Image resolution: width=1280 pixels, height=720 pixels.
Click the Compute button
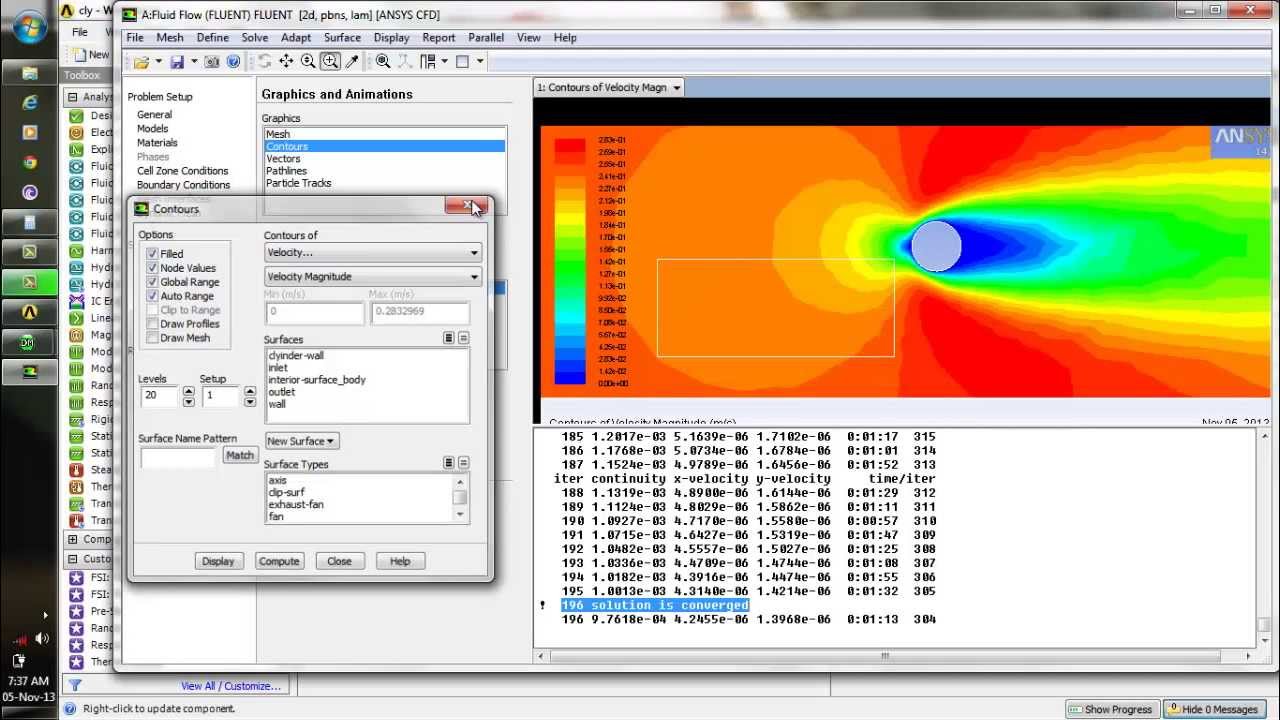click(x=279, y=561)
